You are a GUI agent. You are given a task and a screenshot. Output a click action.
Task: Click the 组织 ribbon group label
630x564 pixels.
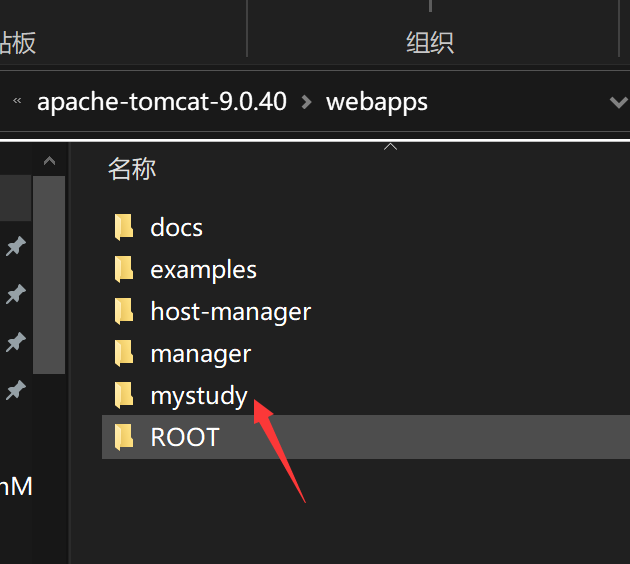coord(430,42)
